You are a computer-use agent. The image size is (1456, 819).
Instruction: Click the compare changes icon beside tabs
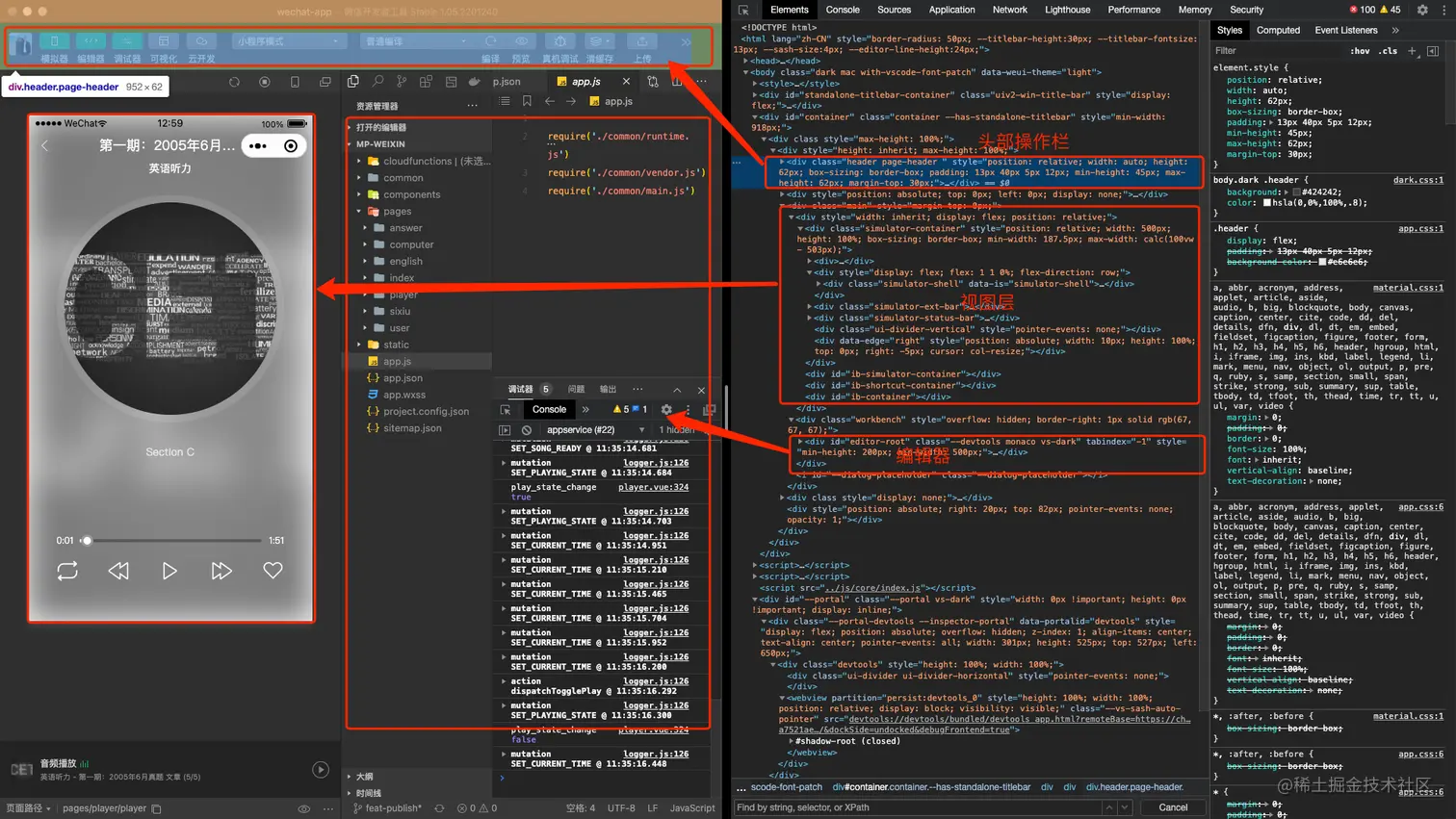pyautogui.click(x=653, y=82)
